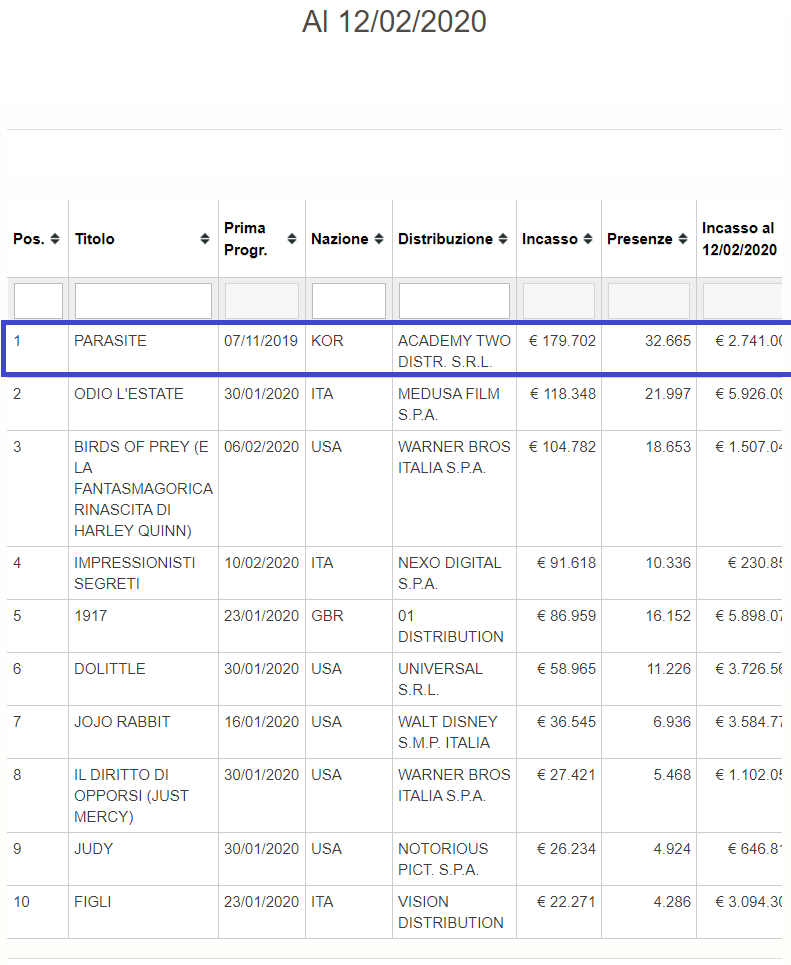Sort by Presenze column arrows

tap(683, 239)
